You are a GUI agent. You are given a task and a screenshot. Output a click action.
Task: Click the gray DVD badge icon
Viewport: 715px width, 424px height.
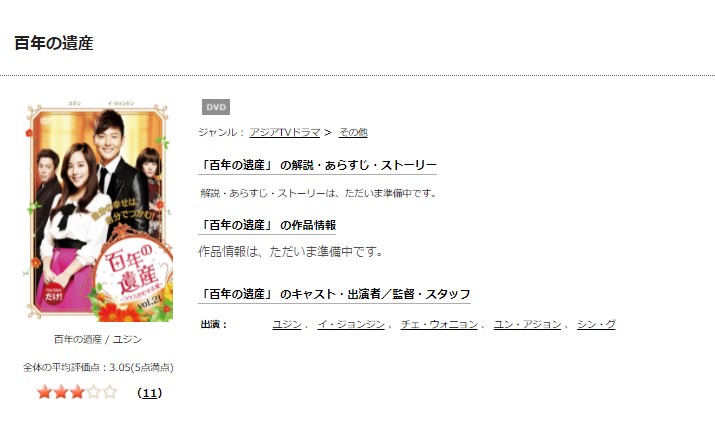(216, 107)
